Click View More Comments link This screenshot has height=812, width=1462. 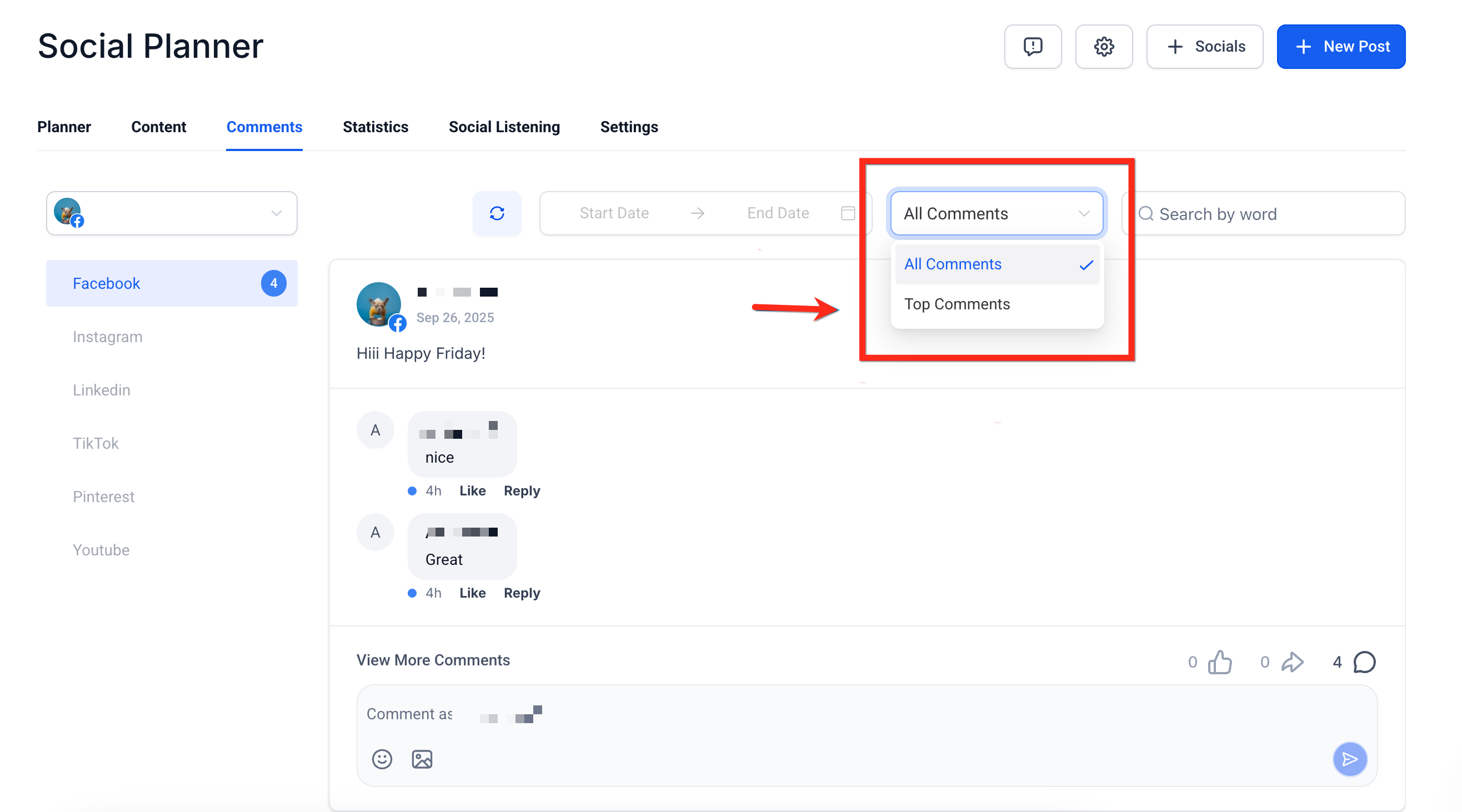(x=433, y=660)
